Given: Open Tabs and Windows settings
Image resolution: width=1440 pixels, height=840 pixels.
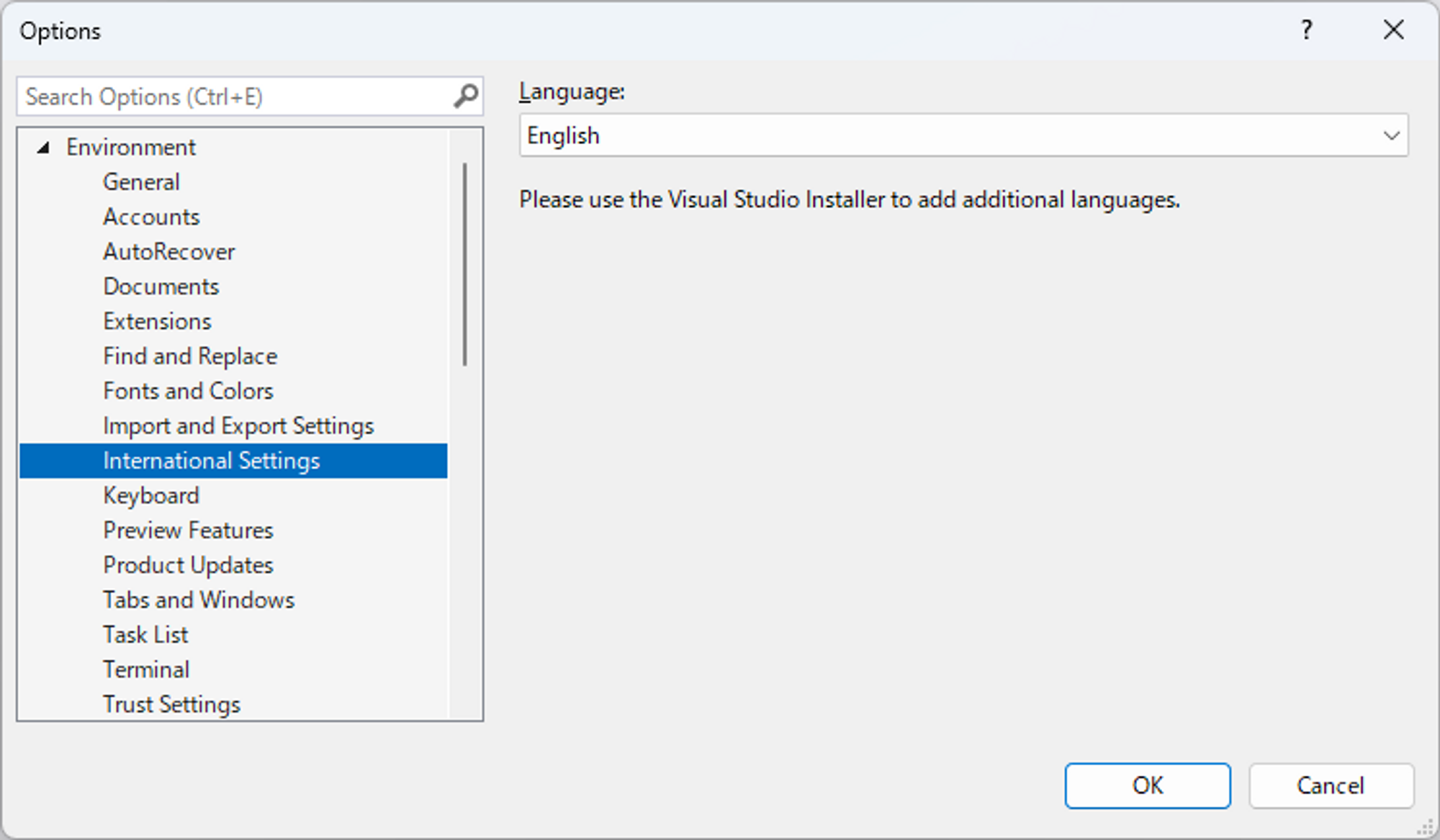Looking at the screenshot, I should (x=199, y=600).
